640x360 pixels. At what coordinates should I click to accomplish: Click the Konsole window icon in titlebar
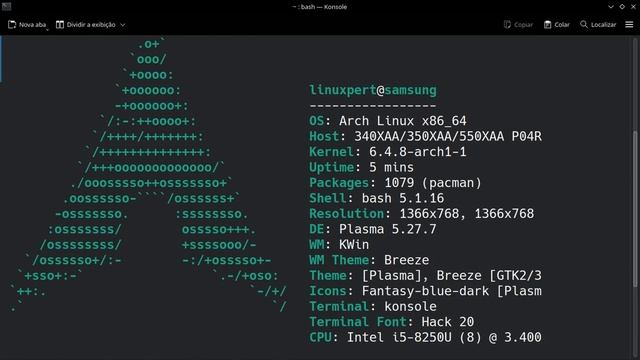coord(6,6)
